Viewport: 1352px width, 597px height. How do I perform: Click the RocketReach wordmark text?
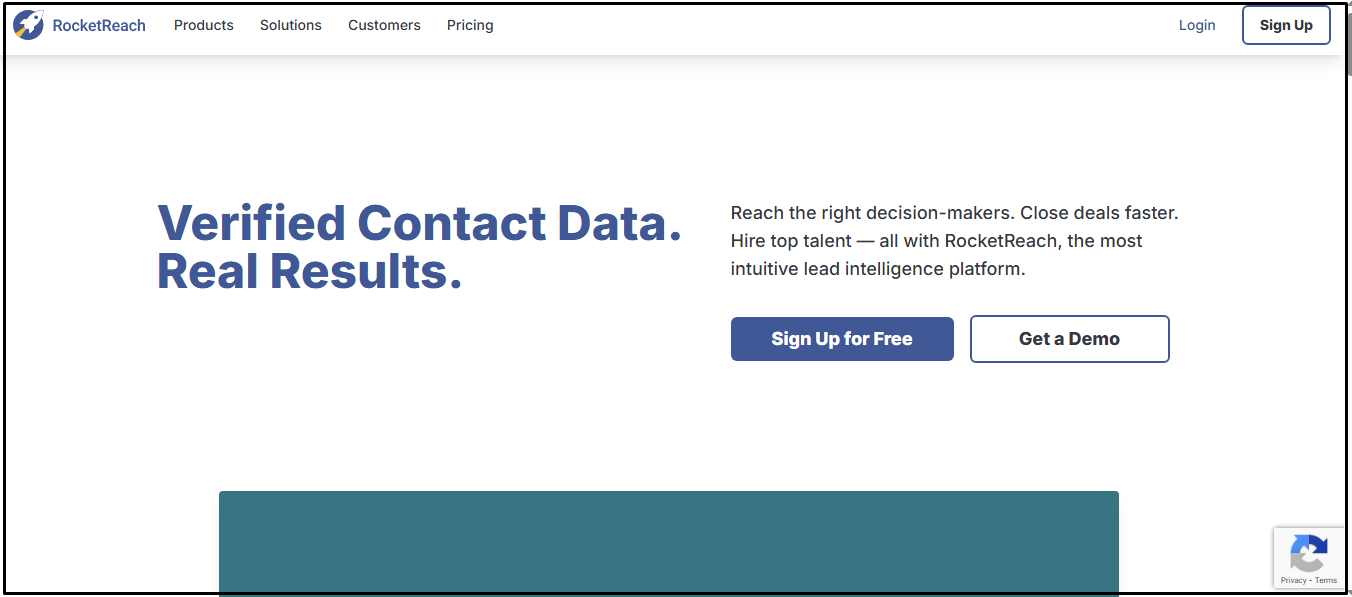(99, 26)
